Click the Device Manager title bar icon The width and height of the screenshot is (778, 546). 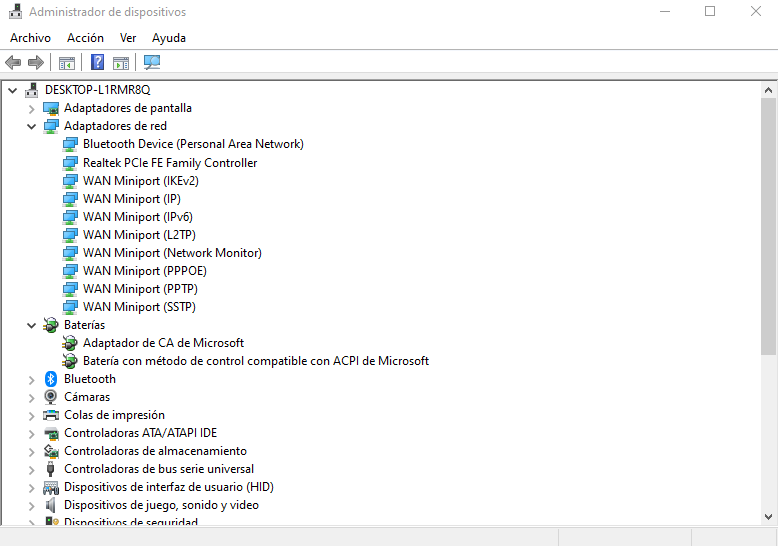tap(15, 11)
